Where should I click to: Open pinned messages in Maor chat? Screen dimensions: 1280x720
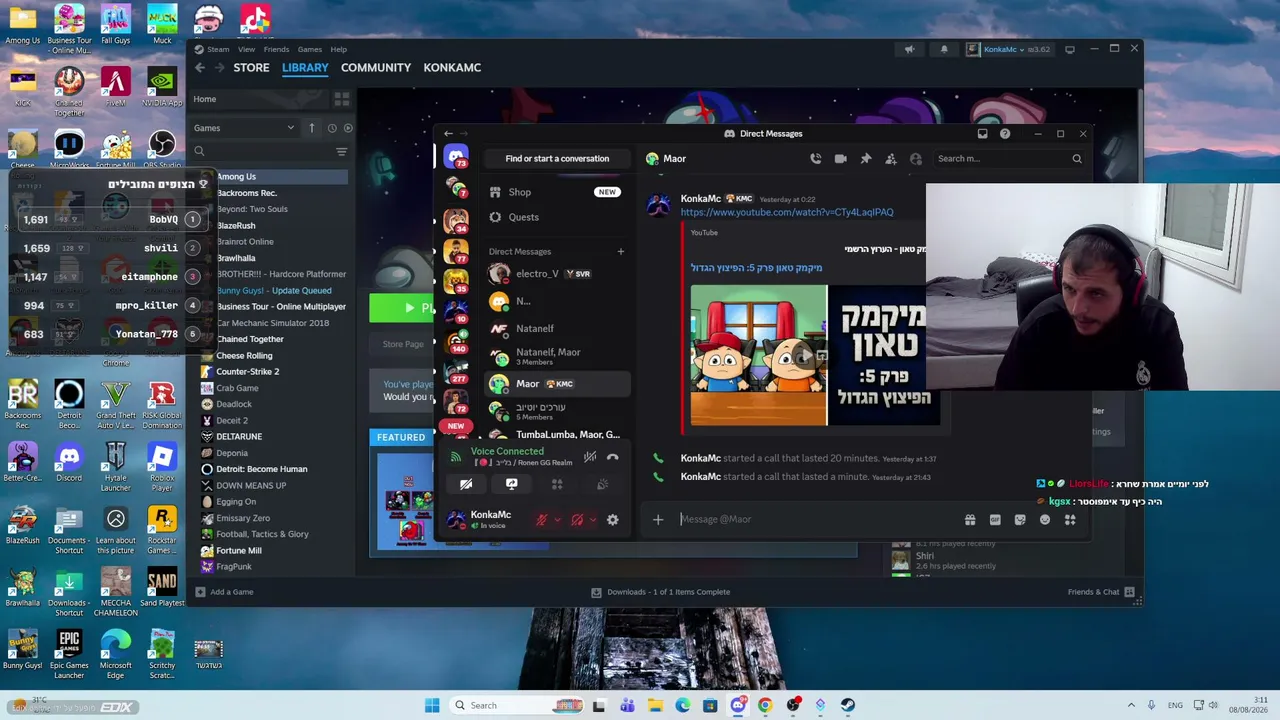(x=866, y=158)
